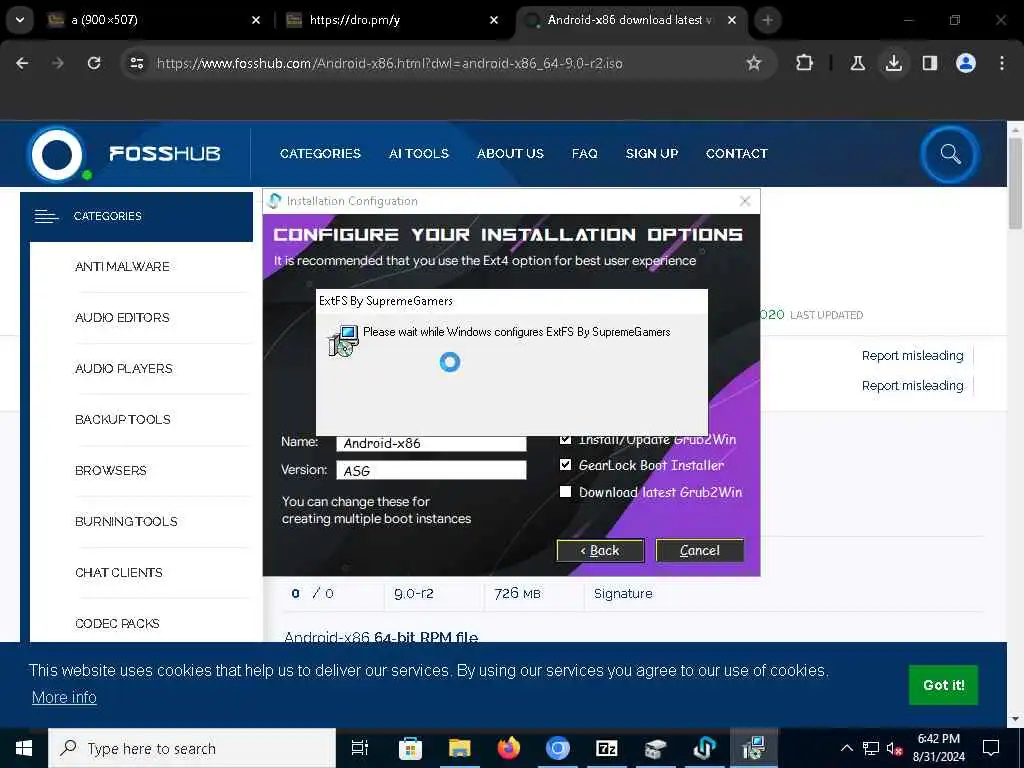The width and height of the screenshot is (1024, 768).
Task: Click the first Report misleading link
Action: tap(912, 355)
